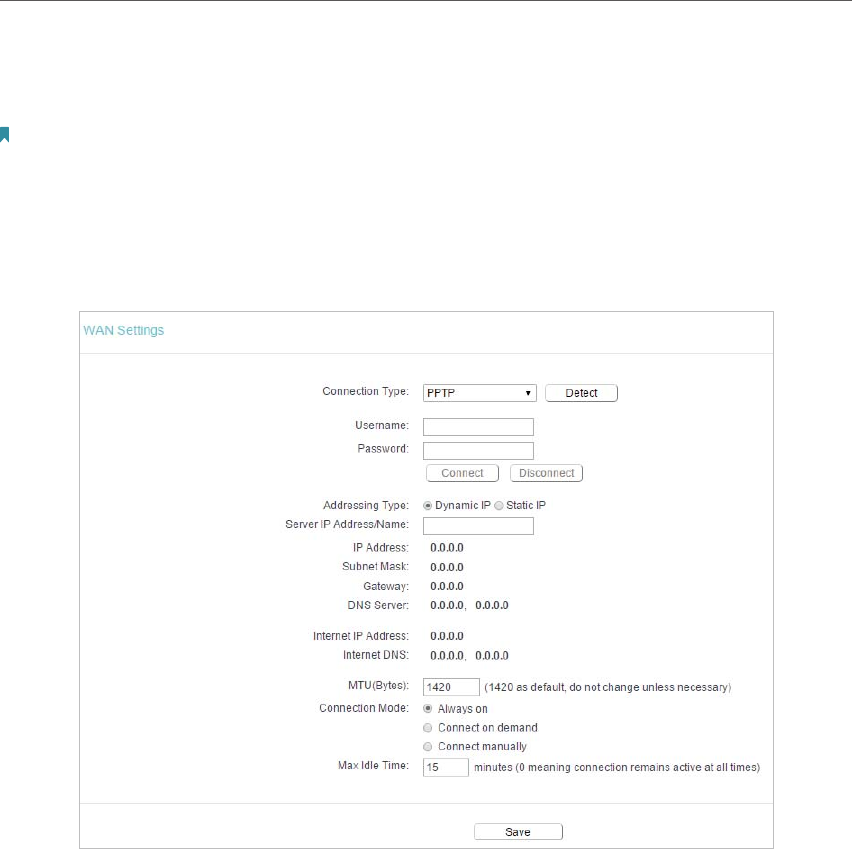This screenshot has height=849, width=852.
Task: Select the Always on connection mode
Action: [428, 709]
